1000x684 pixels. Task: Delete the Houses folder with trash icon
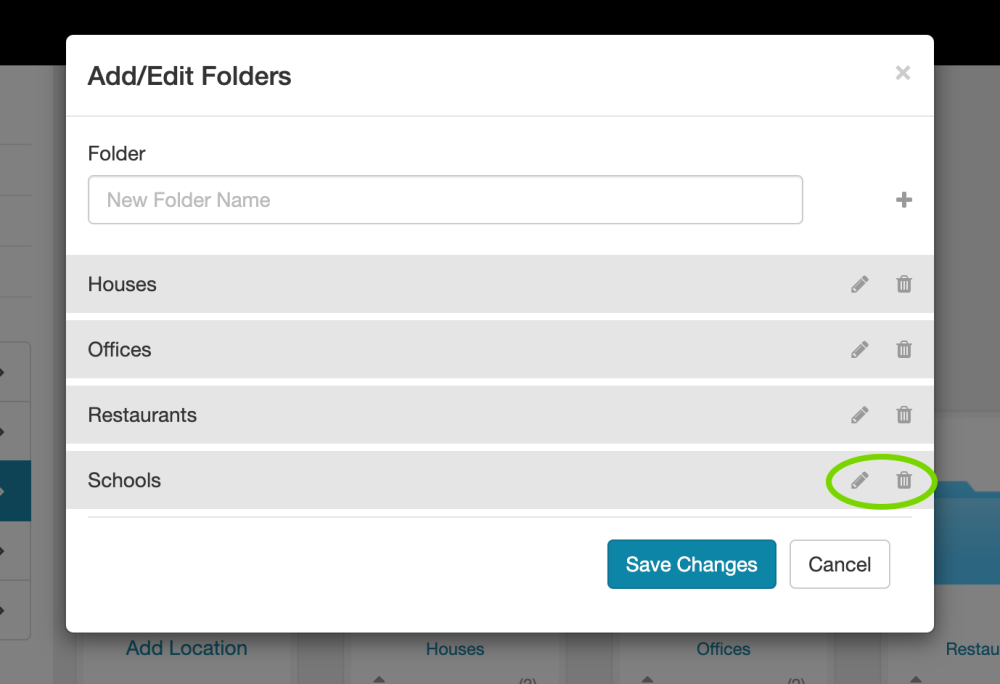tap(904, 284)
